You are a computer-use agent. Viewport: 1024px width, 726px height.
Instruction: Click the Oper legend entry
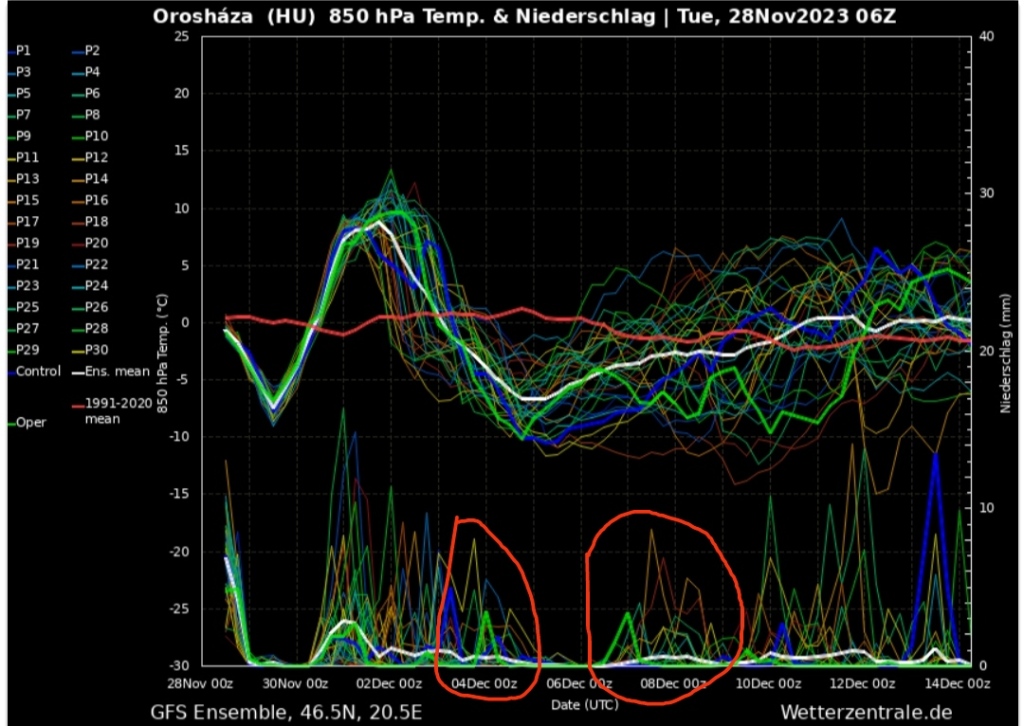30,422
